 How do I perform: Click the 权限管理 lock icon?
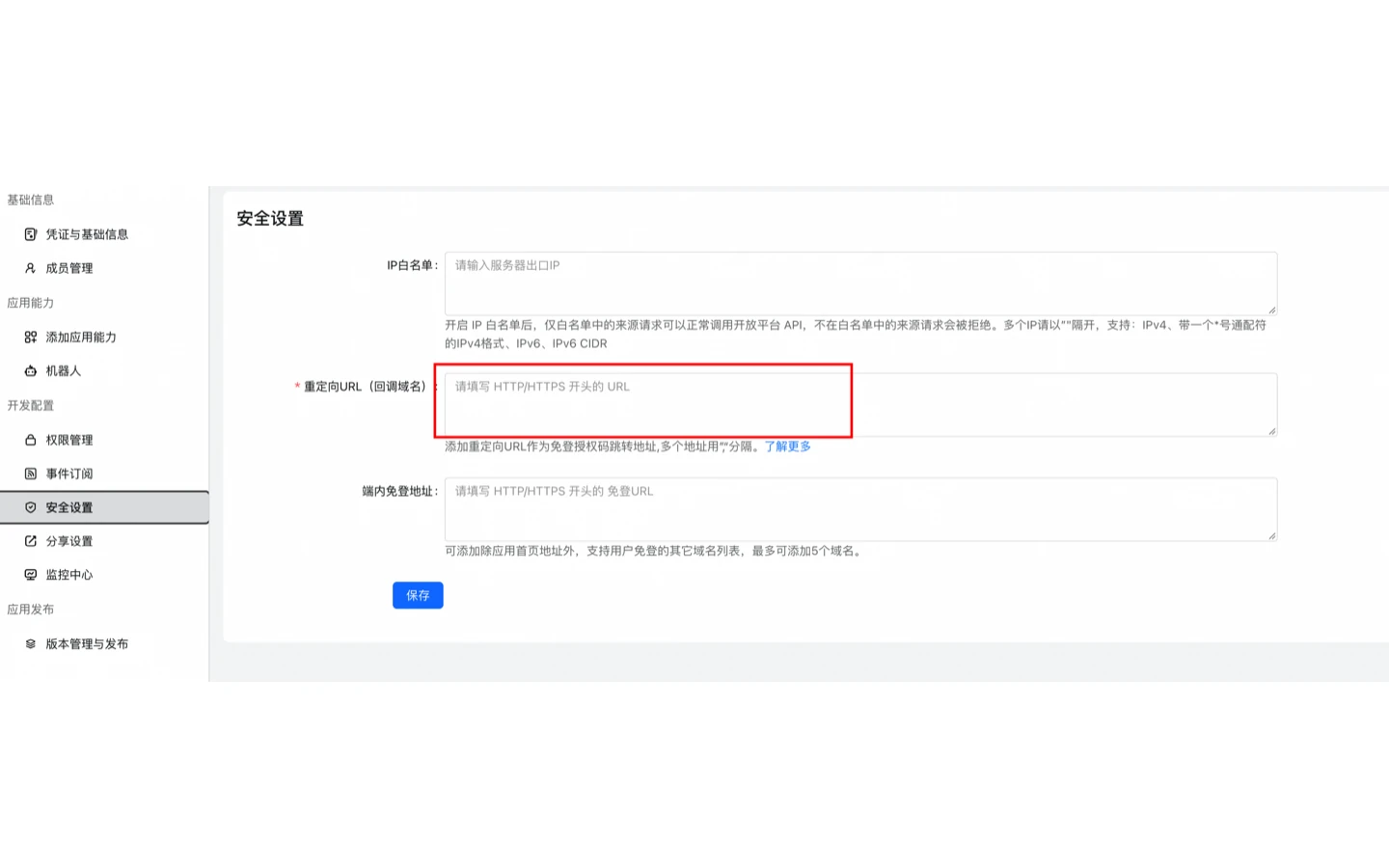[31, 440]
